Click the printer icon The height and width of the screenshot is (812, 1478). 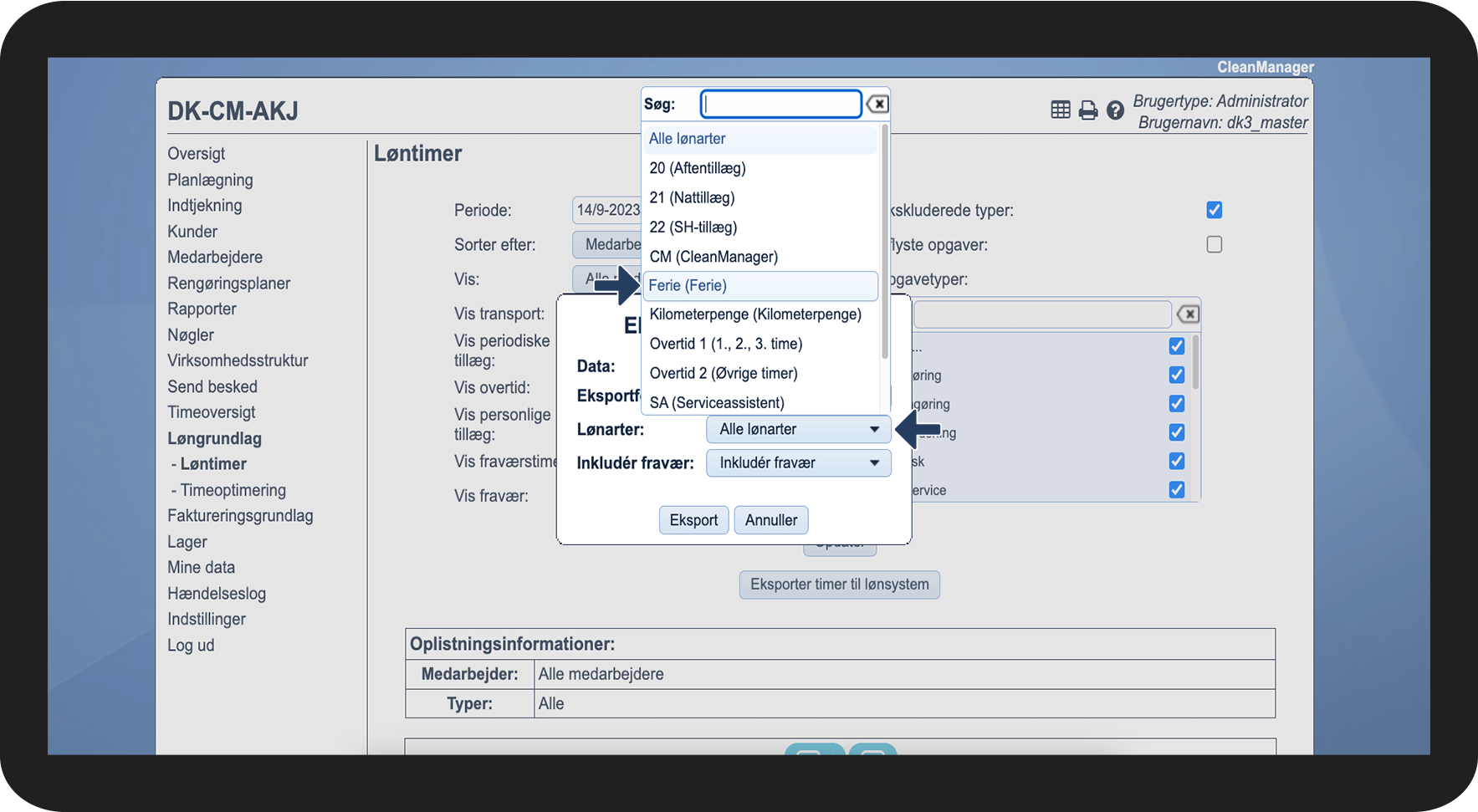(1088, 110)
